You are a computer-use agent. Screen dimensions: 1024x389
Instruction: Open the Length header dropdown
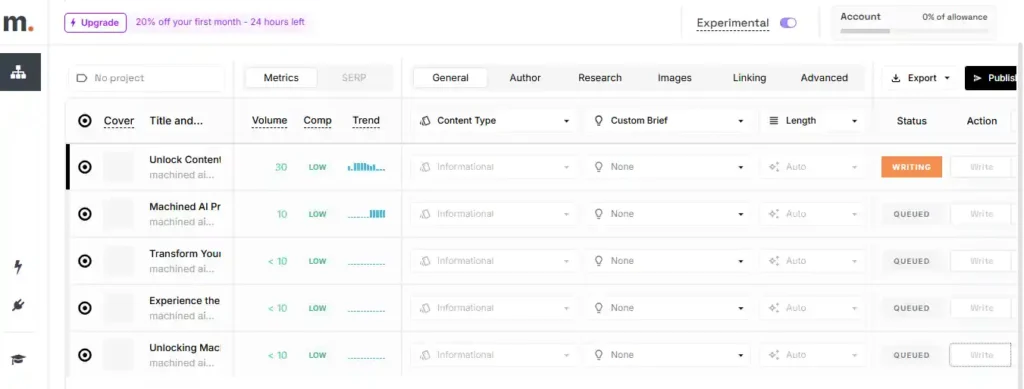(x=812, y=121)
